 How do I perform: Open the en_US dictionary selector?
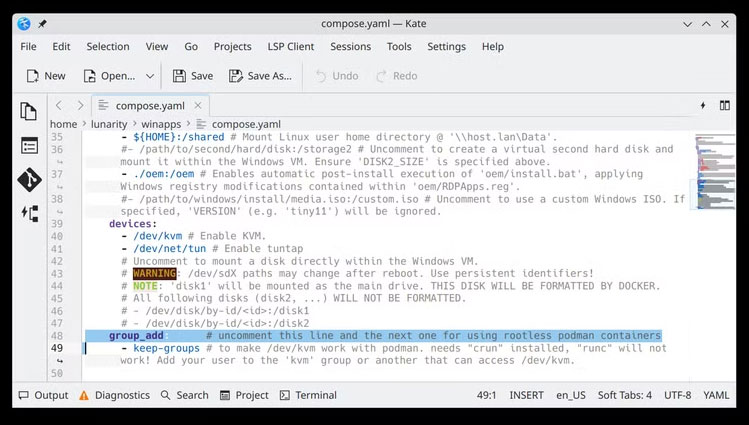[571, 395]
